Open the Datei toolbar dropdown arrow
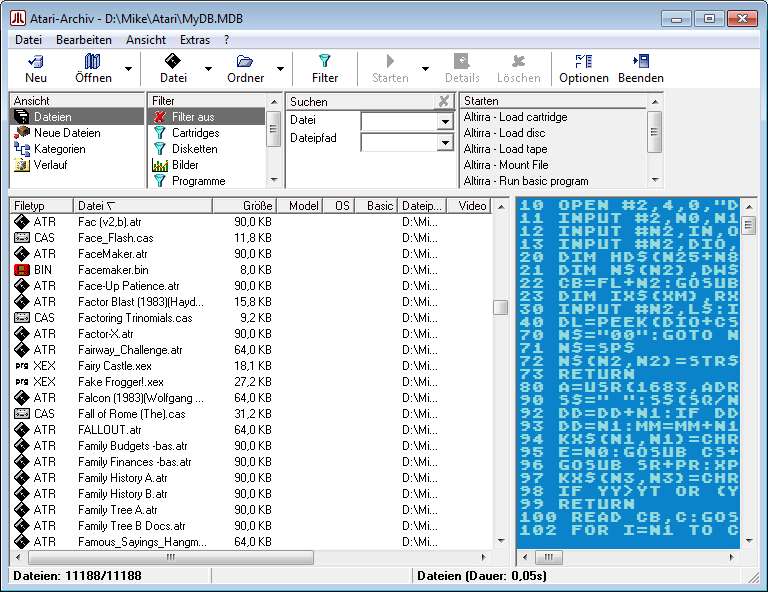The width and height of the screenshot is (768, 592). coord(208,69)
